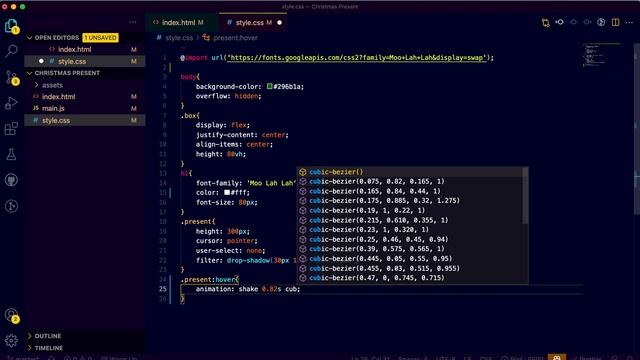Click the #296b1a color swatch
640x360 pixels.
point(269,87)
